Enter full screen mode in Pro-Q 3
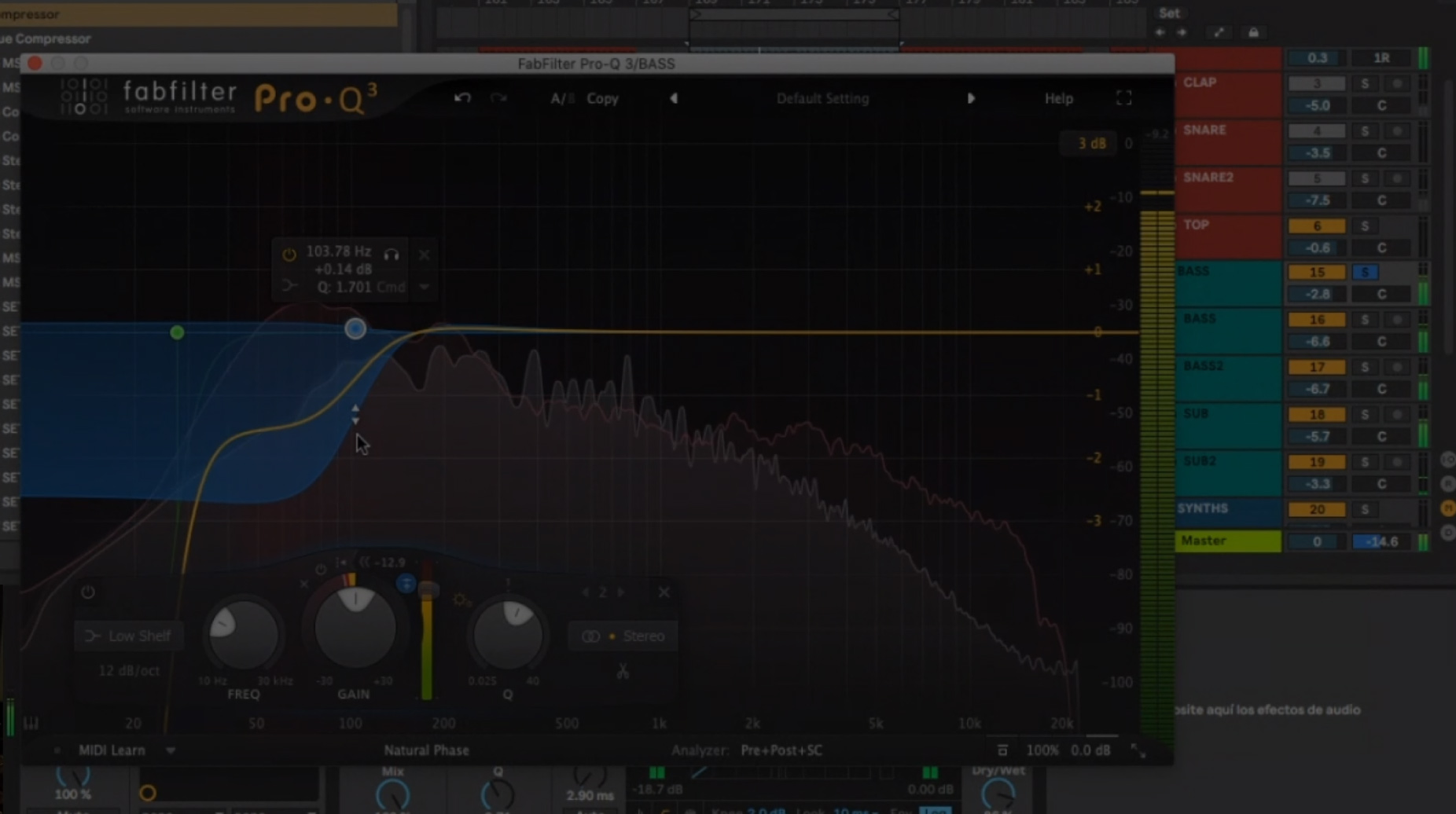The width and height of the screenshot is (1456, 814). click(x=1123, y=98)
